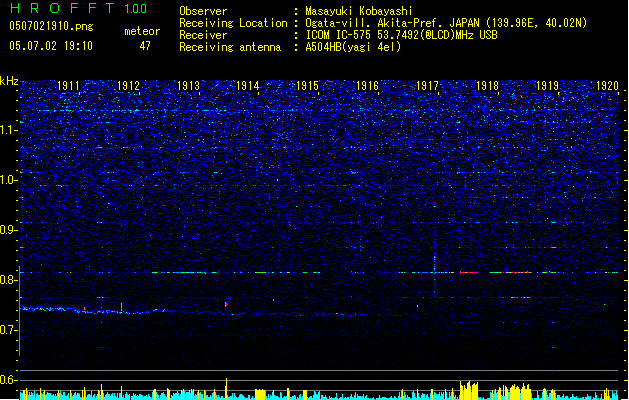Click the 1911 time marker
The image size is (629, 400).
point(69,87)
